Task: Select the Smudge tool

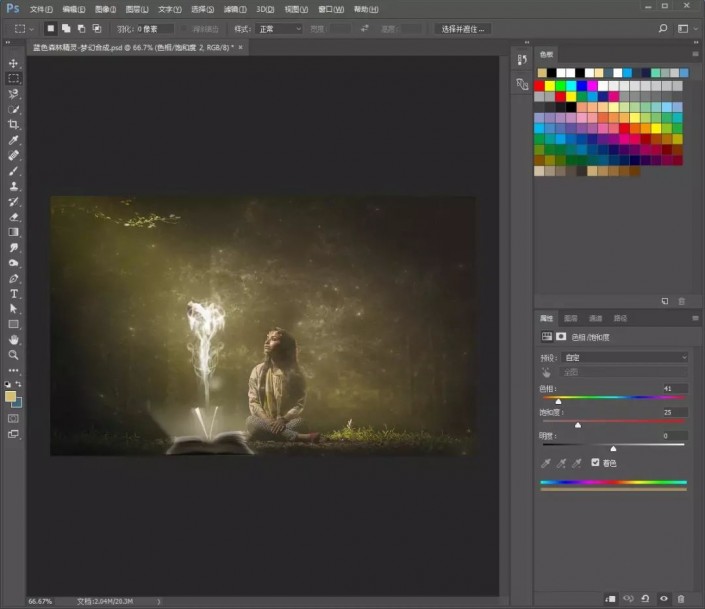Action: [x=13, y=247]
